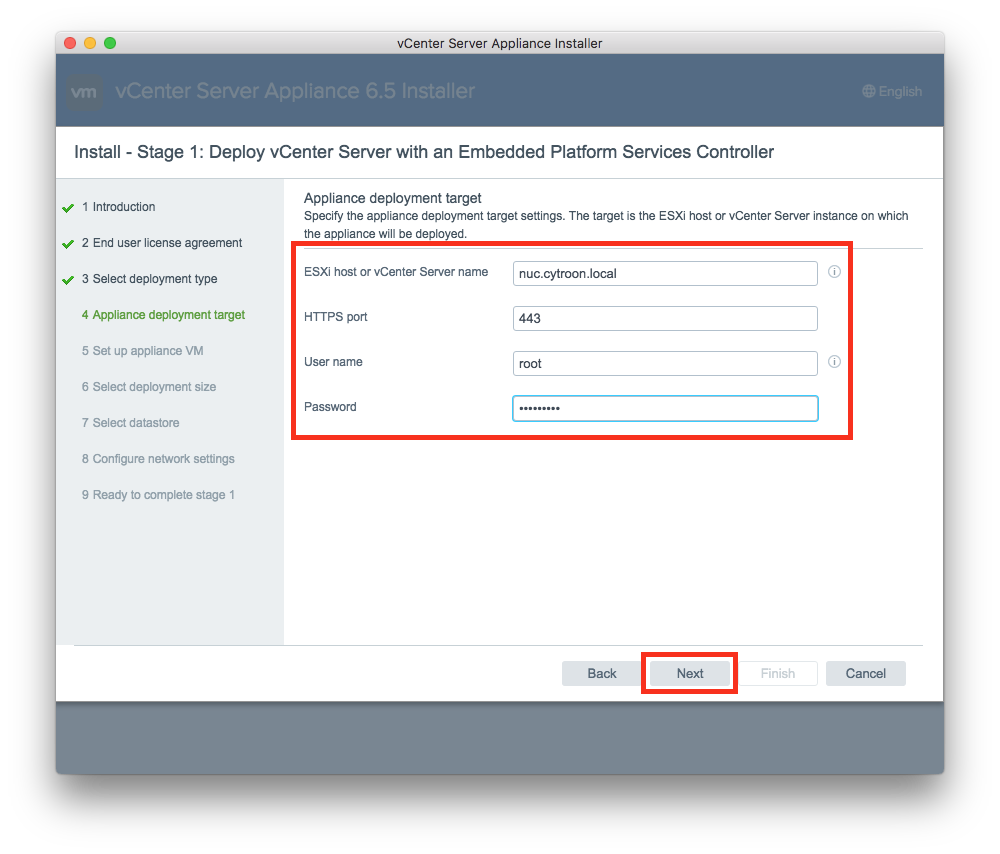This screenshot has height=854, width=1000.
Task: Return to step 3 Select deployment type
Action: [x=149, y=279]
